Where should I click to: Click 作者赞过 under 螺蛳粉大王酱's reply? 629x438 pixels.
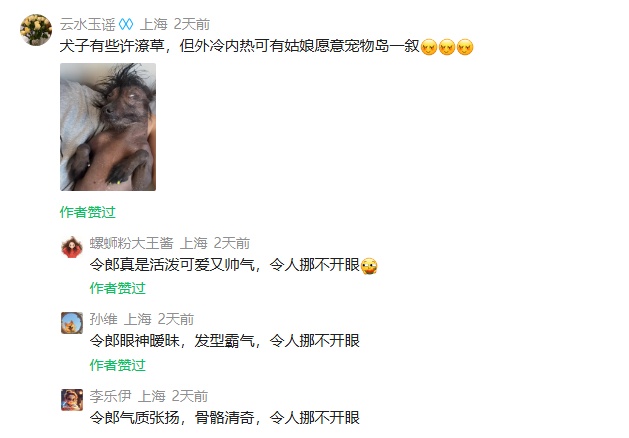[117, 288]
